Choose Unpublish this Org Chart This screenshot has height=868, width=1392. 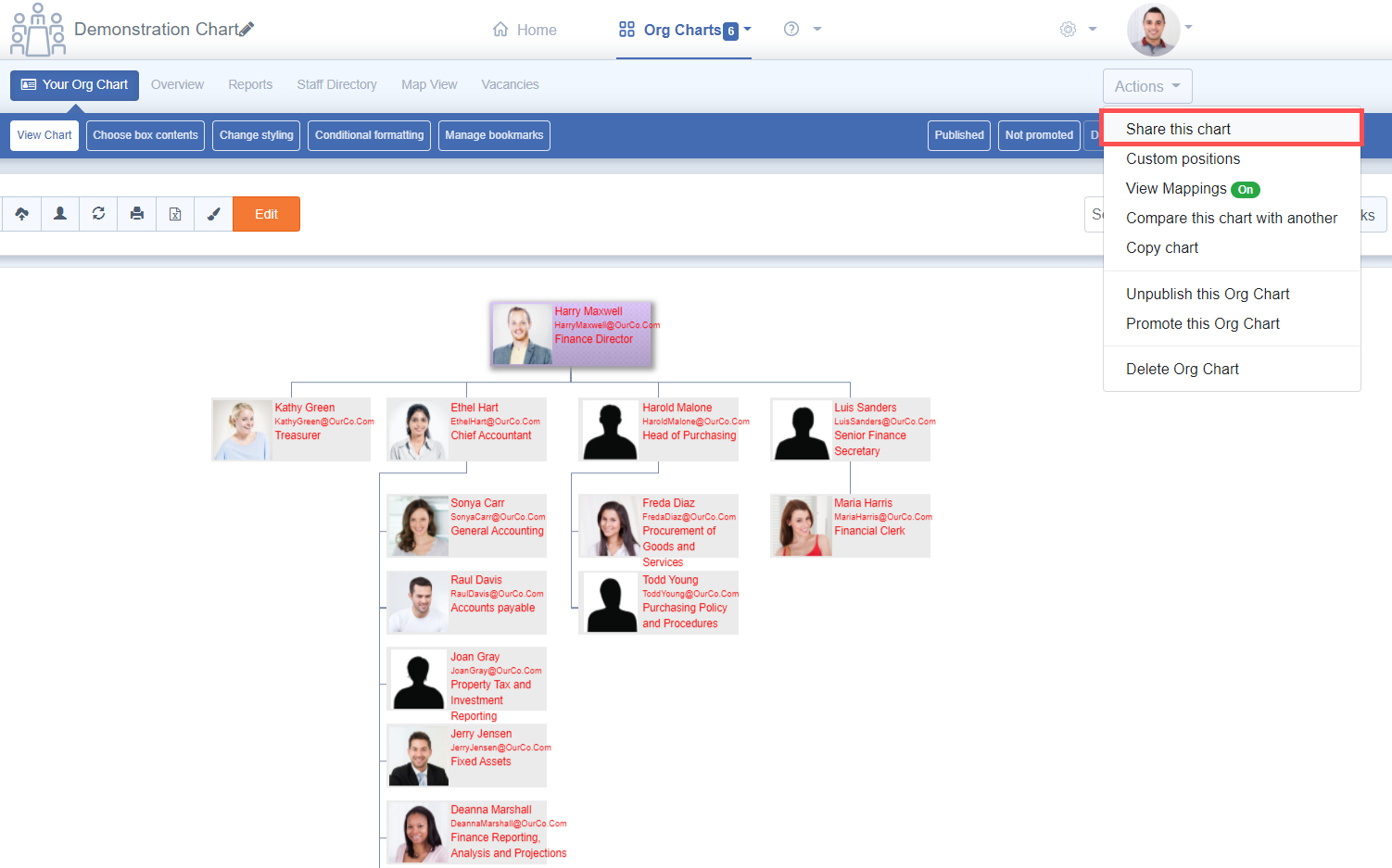pyautogui.click(x=1232, y=294)
